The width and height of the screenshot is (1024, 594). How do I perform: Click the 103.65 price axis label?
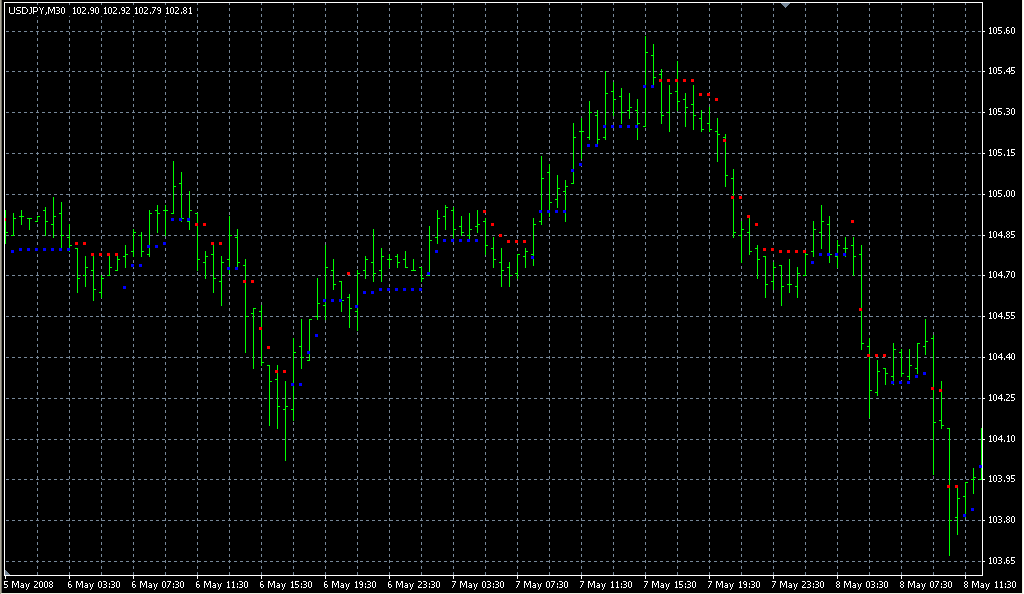(1003, 560)
